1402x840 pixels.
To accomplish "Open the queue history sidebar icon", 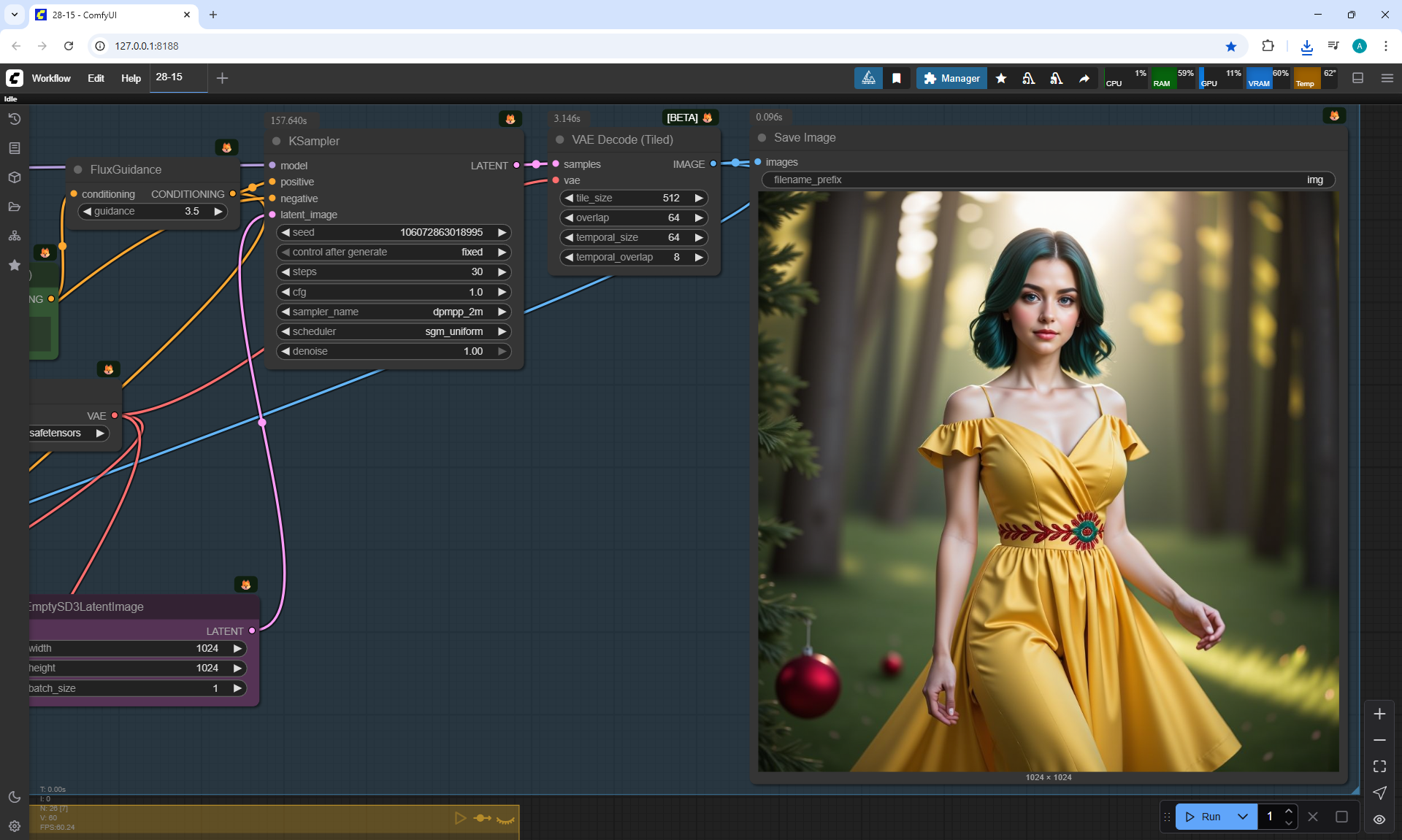I will click(x=15, y=119).
